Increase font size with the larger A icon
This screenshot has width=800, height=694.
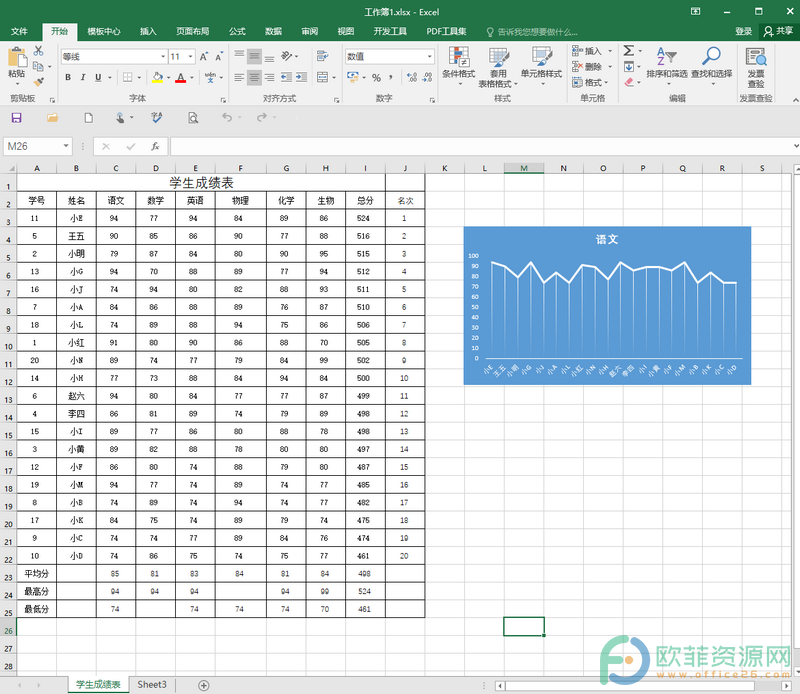coord(204,57)
